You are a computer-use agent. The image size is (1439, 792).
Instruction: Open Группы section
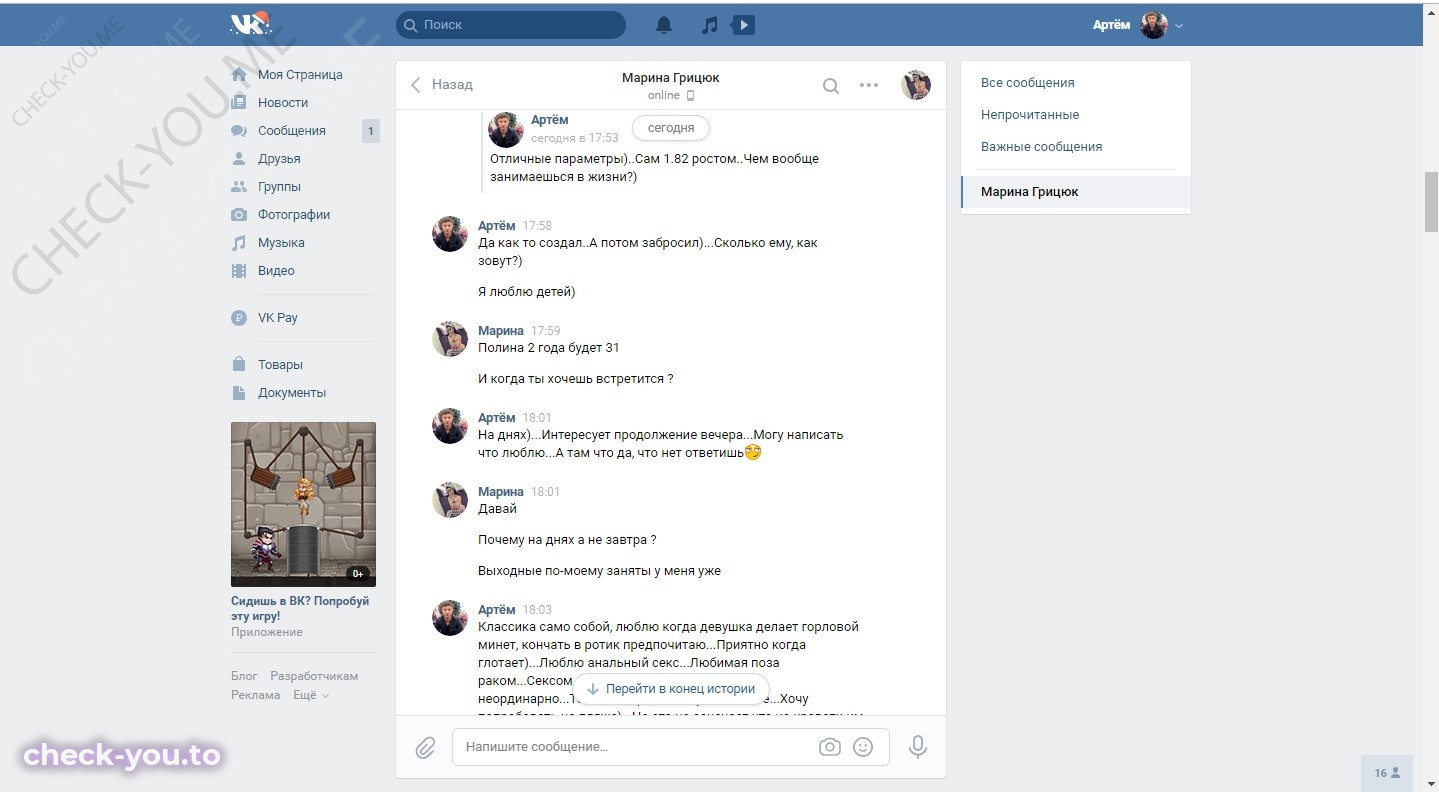[x=279, y=187]
